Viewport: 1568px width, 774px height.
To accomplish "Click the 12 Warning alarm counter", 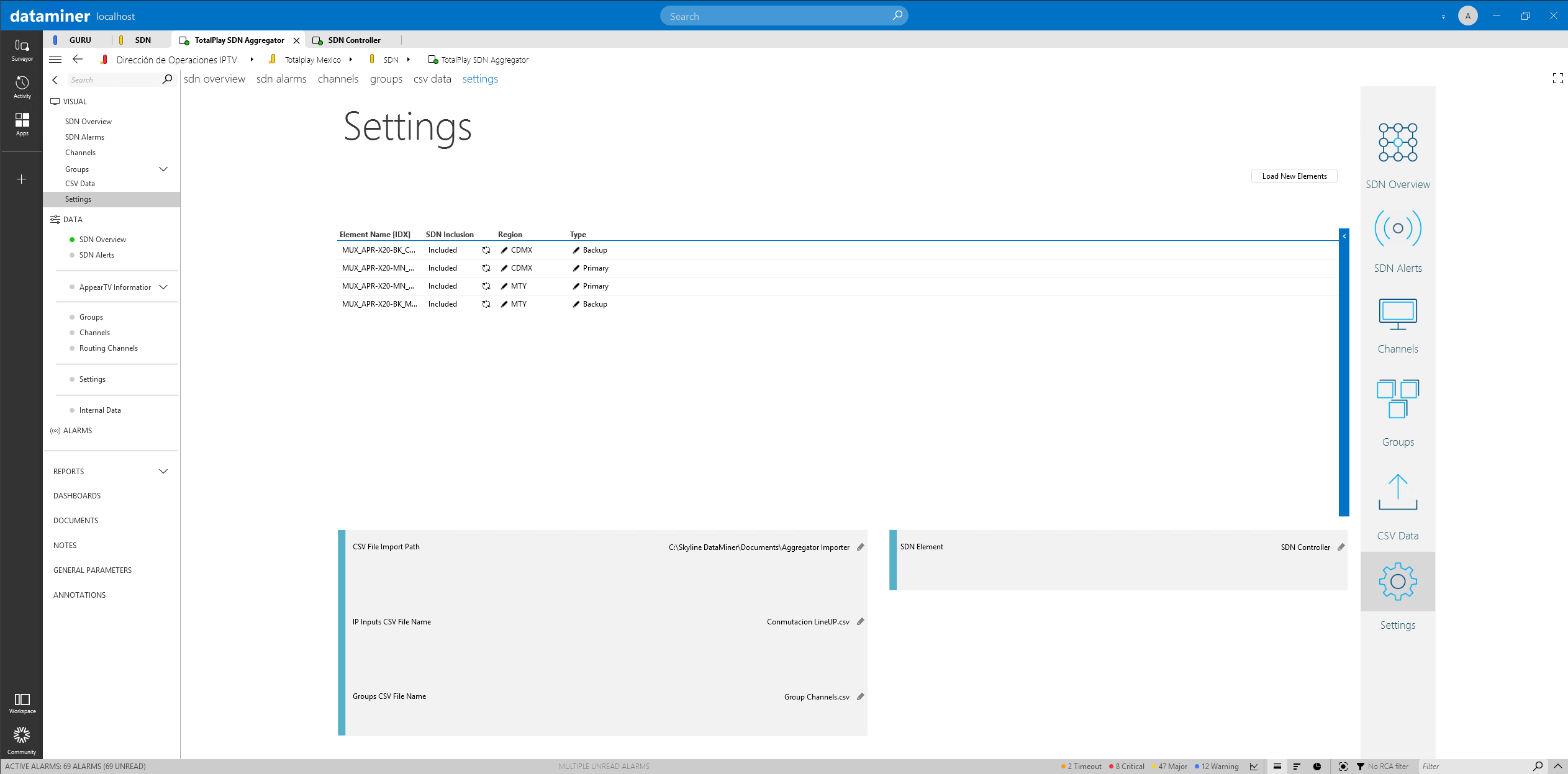I will [x=1216, y=767].
